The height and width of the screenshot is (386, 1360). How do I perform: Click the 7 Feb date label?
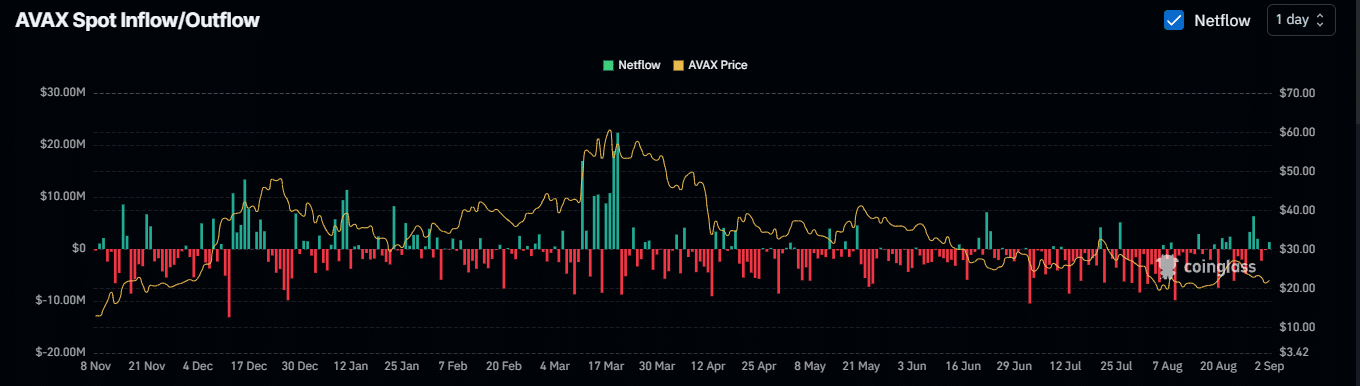click(452, 367)
